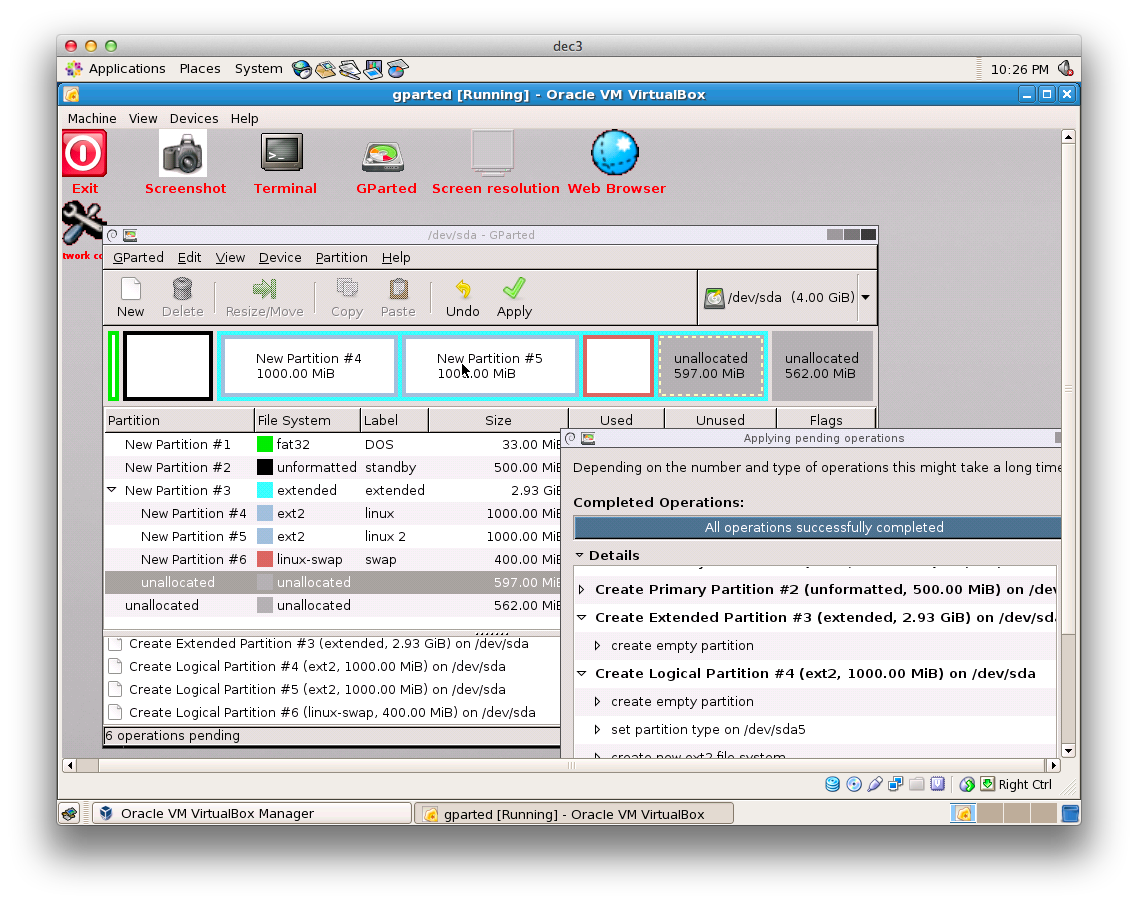
Task: Open the network config wrench icon
Action: (82, 223)
